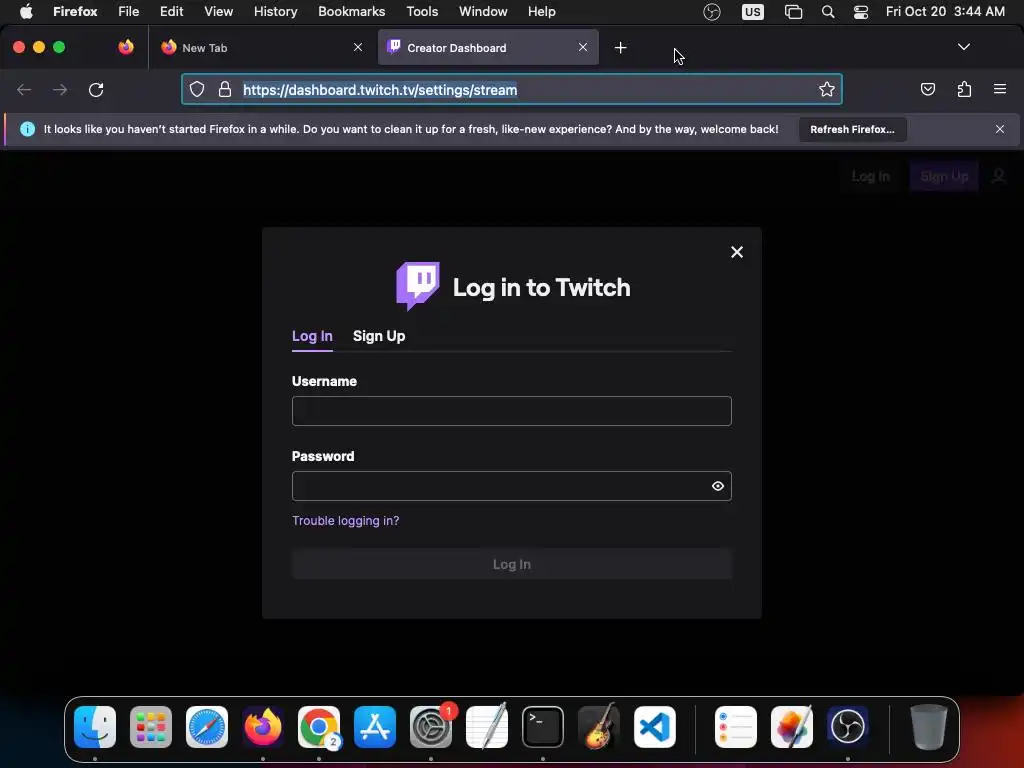Screen dimensions: 1024x768
Task: Open Firefox from the Dock
Action: (x=263, y=727)
